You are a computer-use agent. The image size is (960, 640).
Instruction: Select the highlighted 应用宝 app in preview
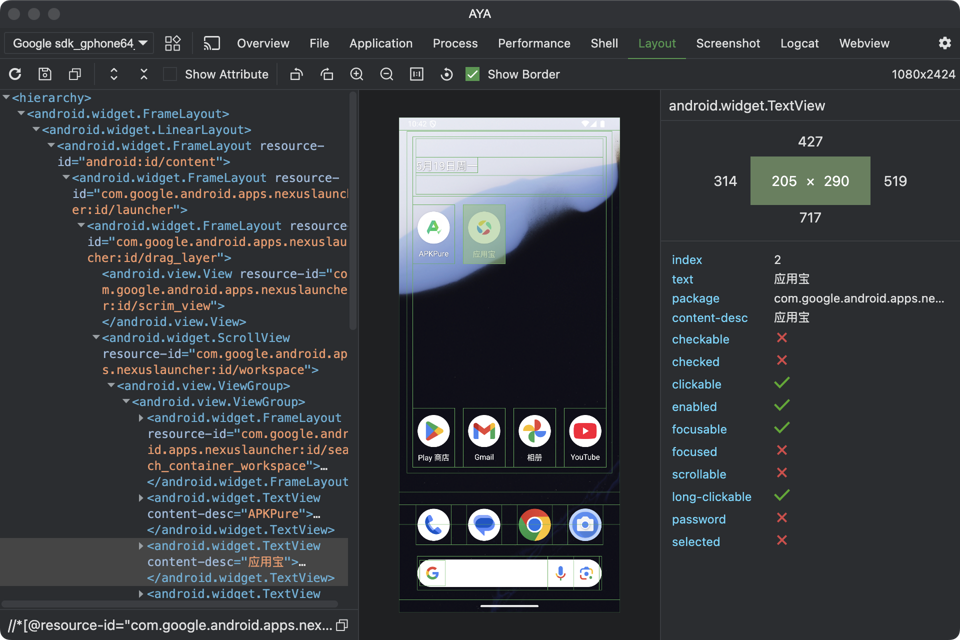(484, 234)
